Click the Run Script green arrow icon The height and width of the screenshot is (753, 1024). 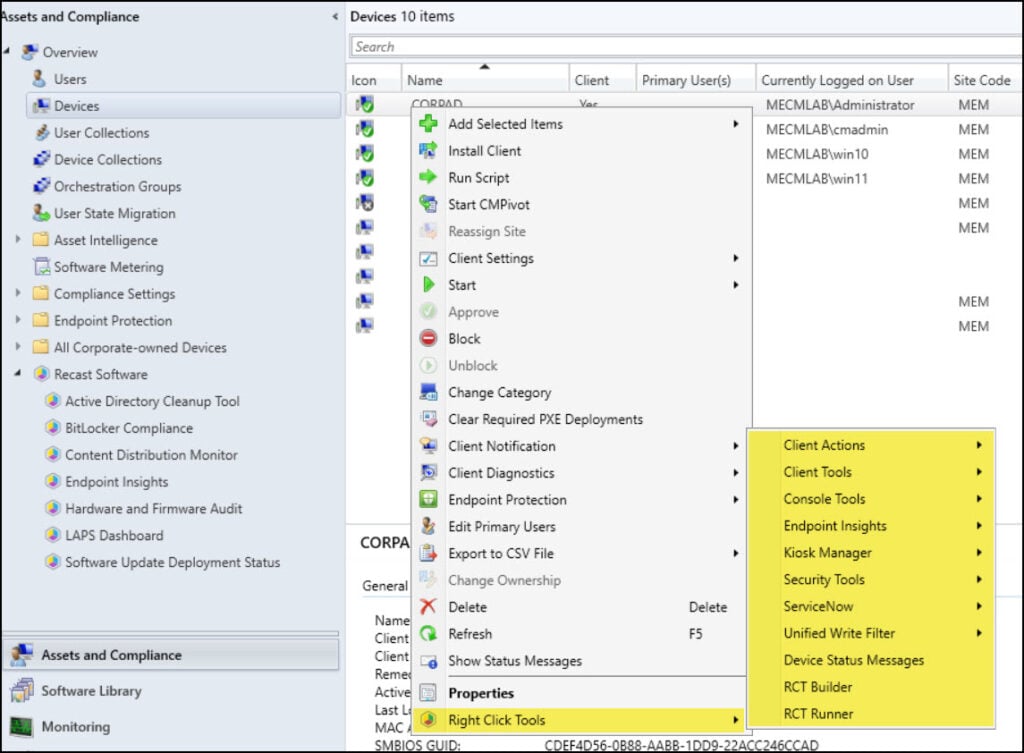pyautogui.click(x=428, y=177)
